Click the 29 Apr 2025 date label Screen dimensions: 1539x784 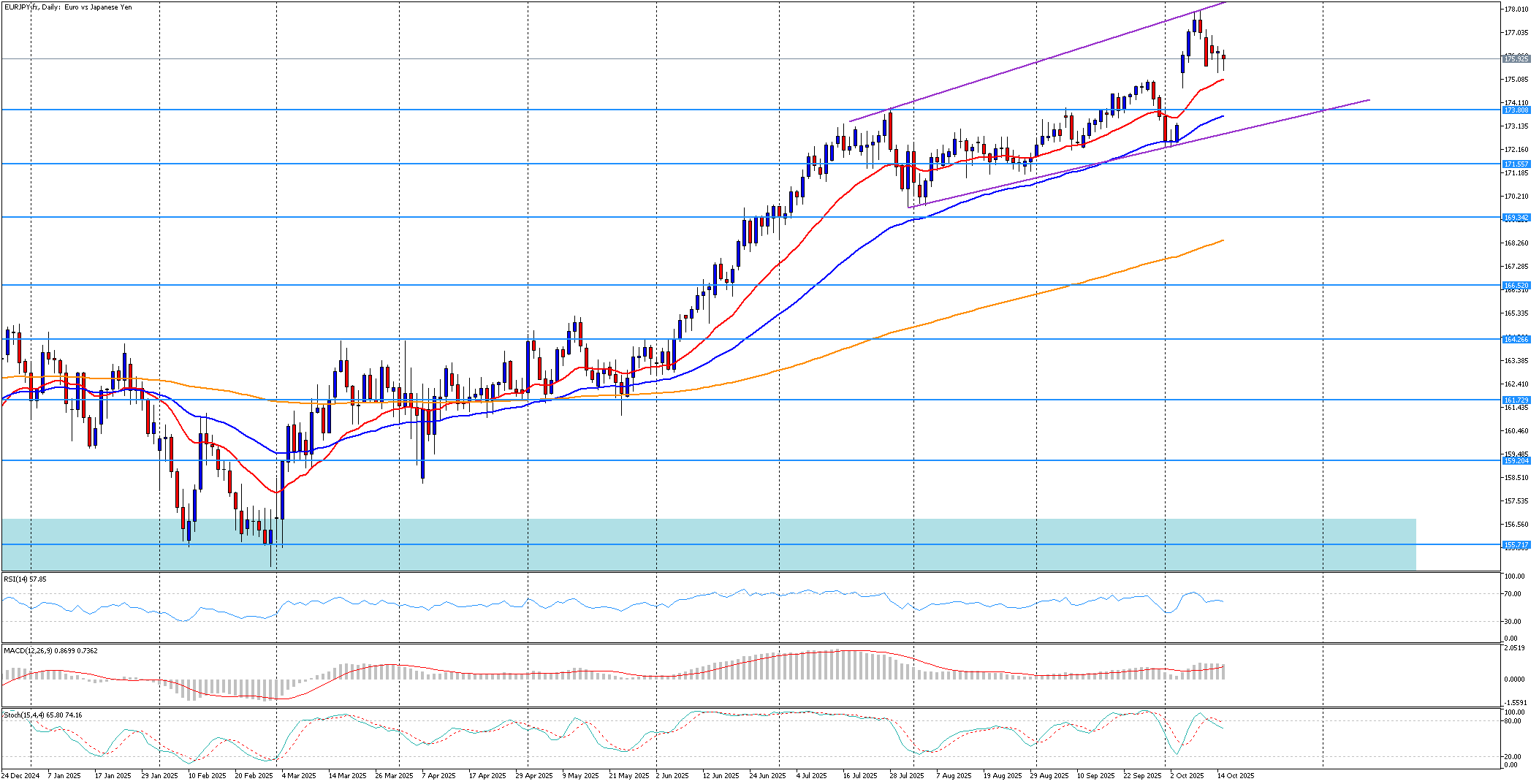(x=534, y=776)
